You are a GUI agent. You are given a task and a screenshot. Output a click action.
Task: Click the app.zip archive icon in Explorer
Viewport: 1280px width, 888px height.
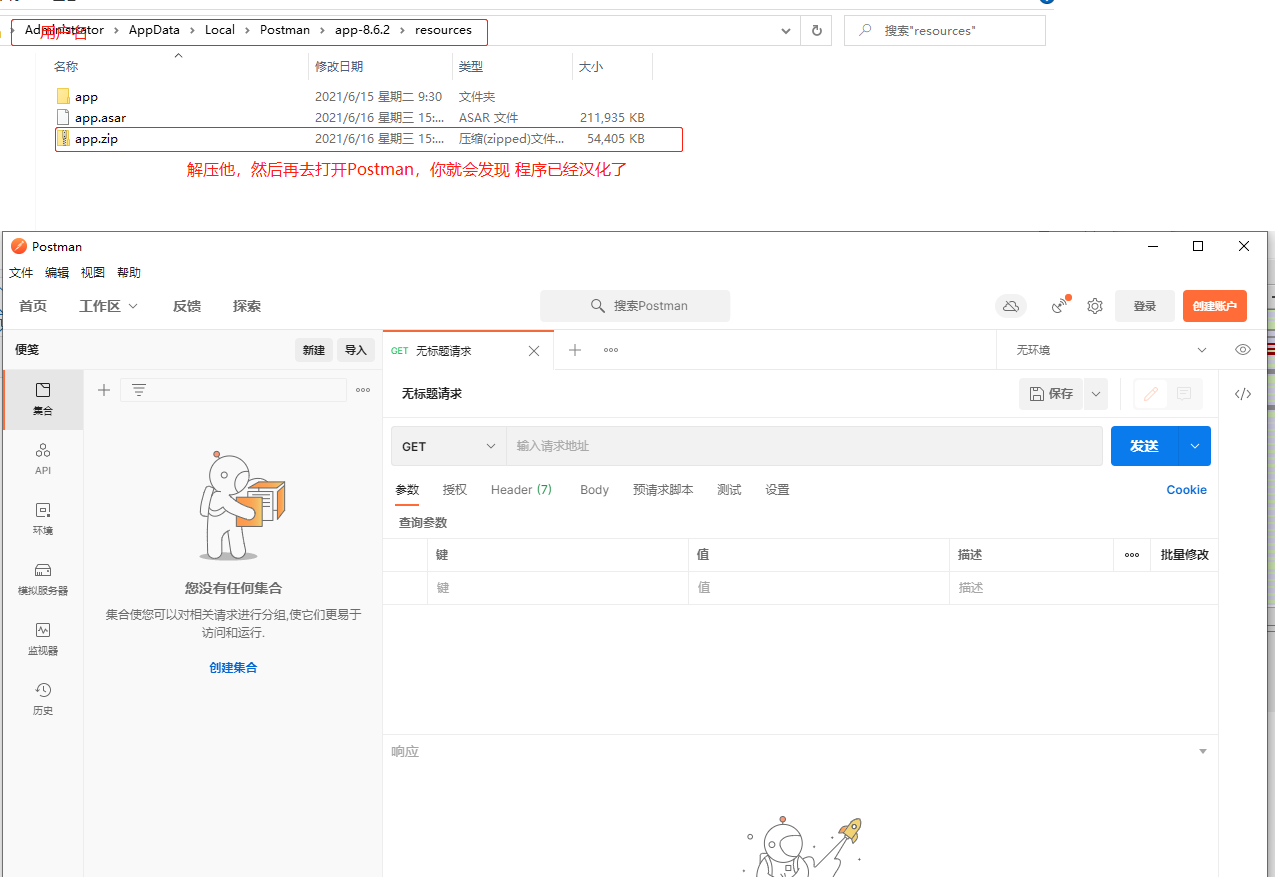coord(63,139)
